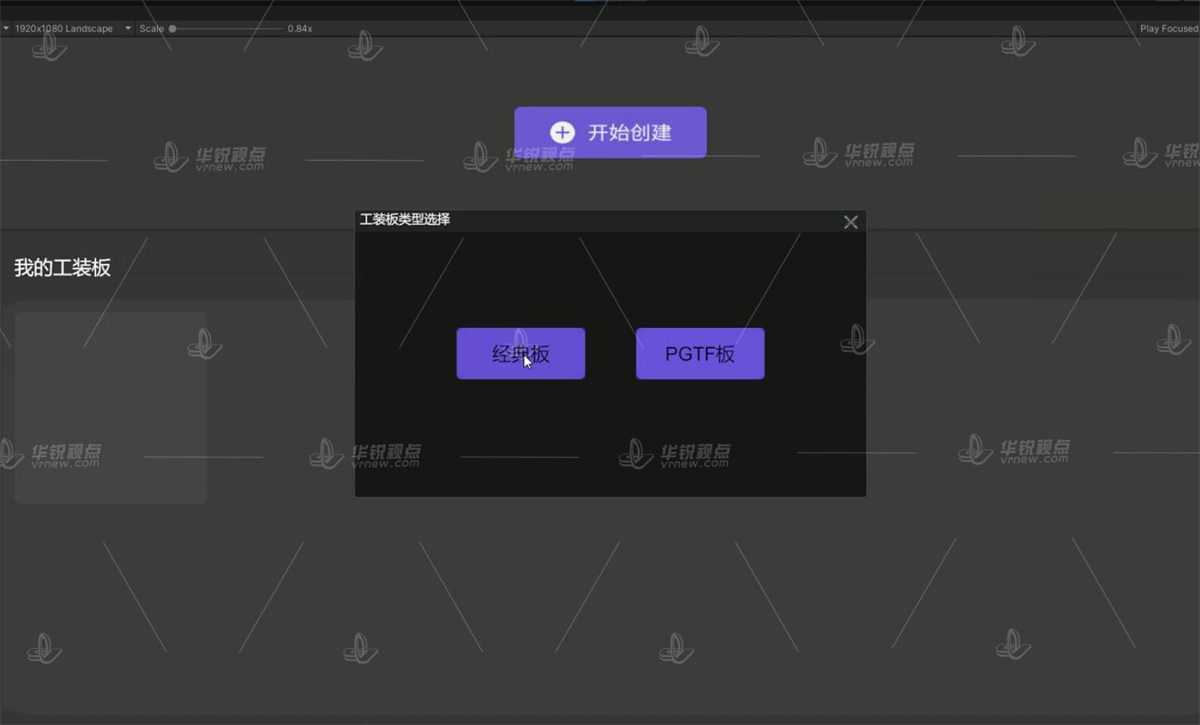
Task: Choose the PGTF板 option
Action: coord(700,354)
